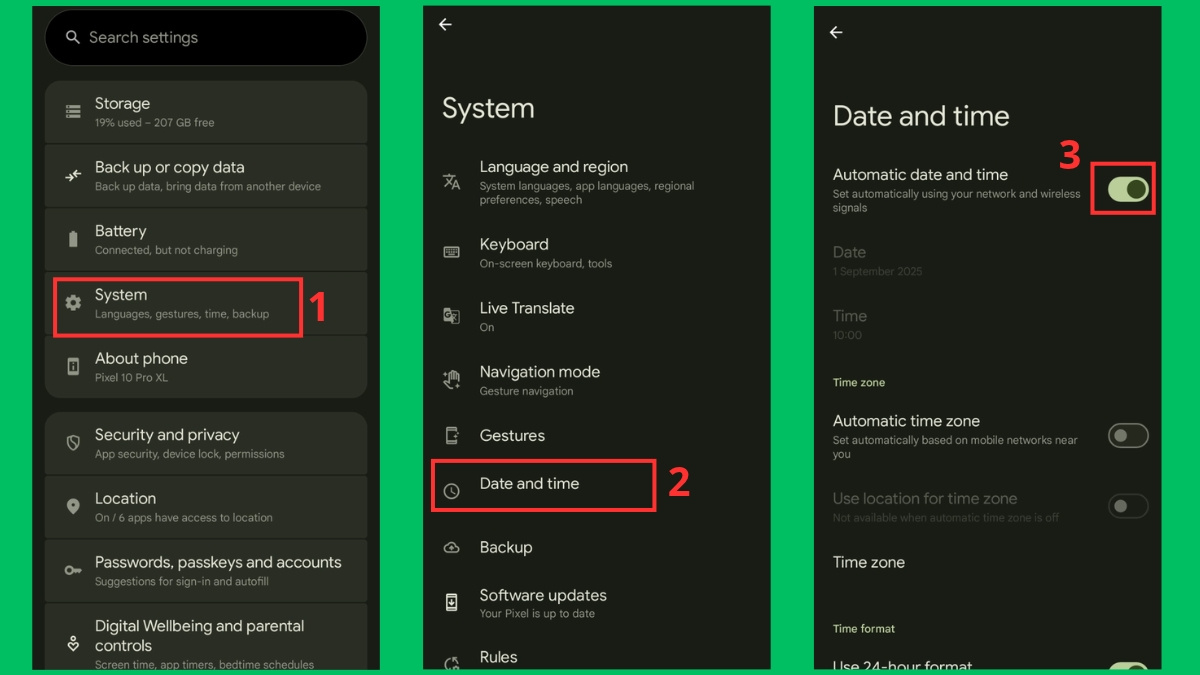Click the Battery icon
This screenshot has width=1200, height=675.
coord(73,239)
